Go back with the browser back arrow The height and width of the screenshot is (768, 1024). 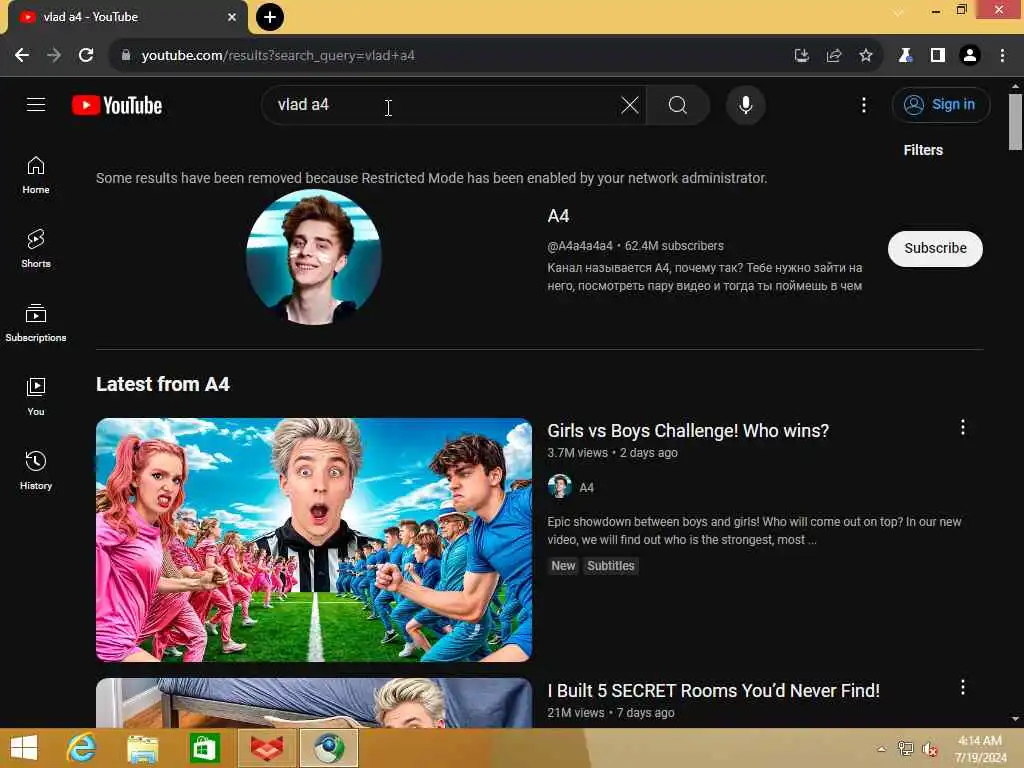click(22, 56)
